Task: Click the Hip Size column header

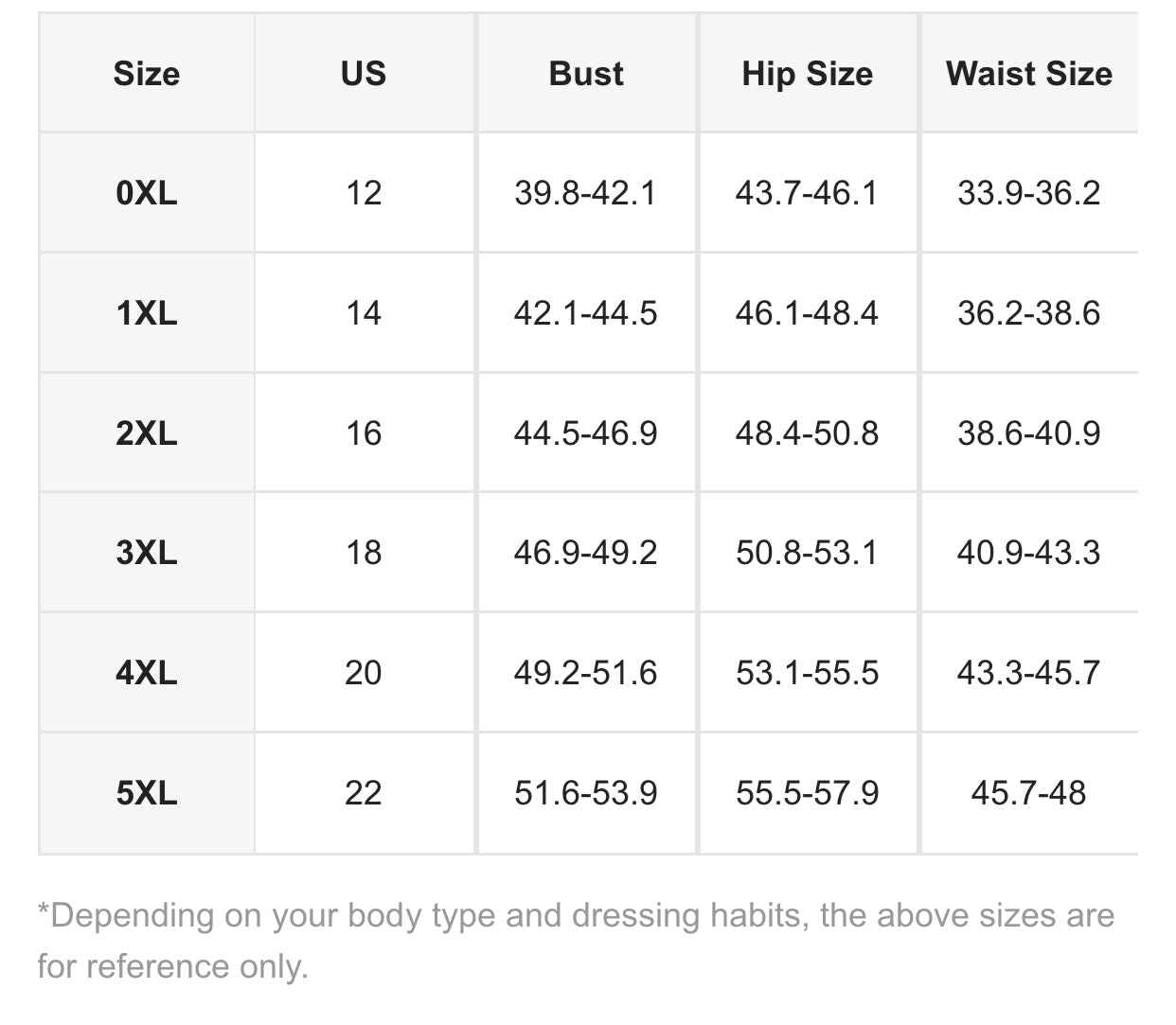Action: [808, 74]
